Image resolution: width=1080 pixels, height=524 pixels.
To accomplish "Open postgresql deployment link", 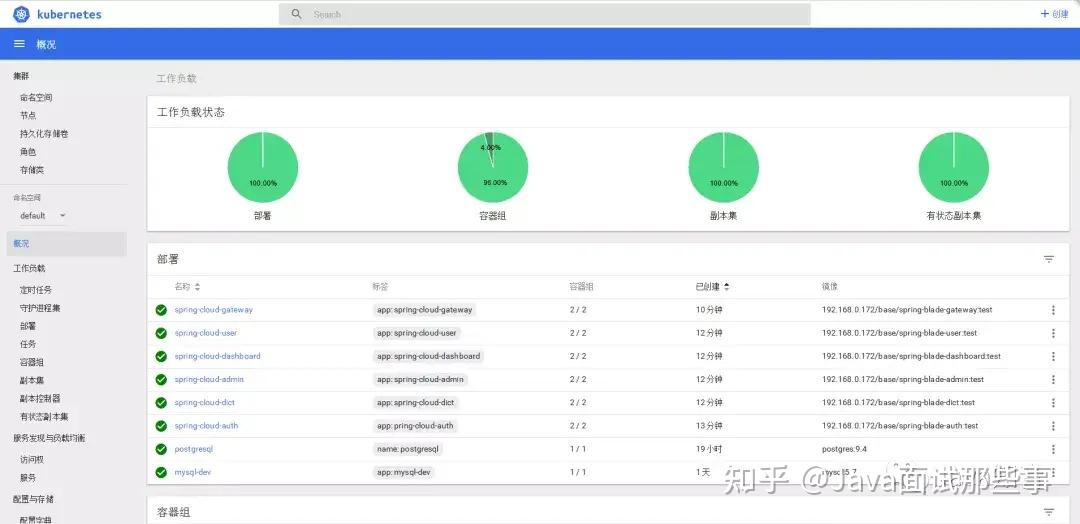I will click(x=194, y=449).
